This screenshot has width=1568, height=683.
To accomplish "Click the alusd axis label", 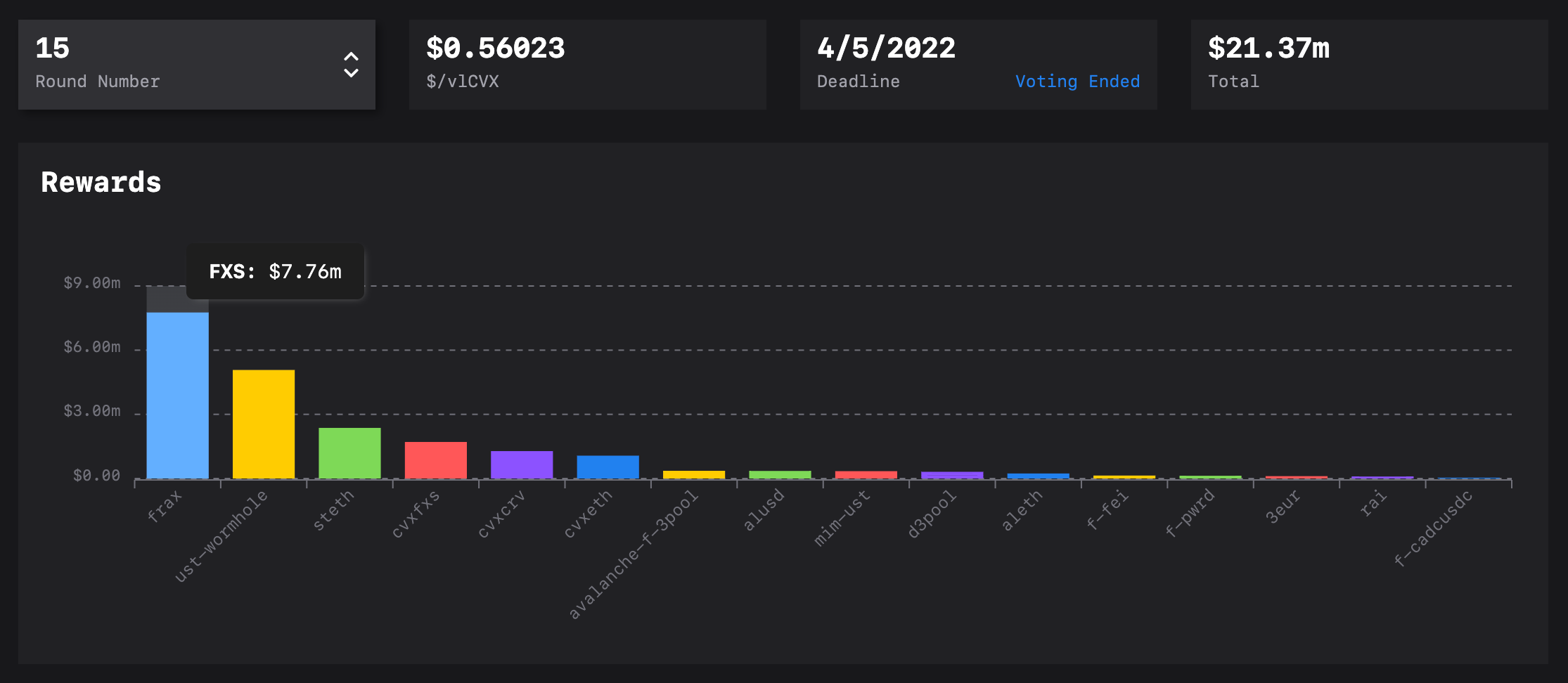I will [764, 510].
